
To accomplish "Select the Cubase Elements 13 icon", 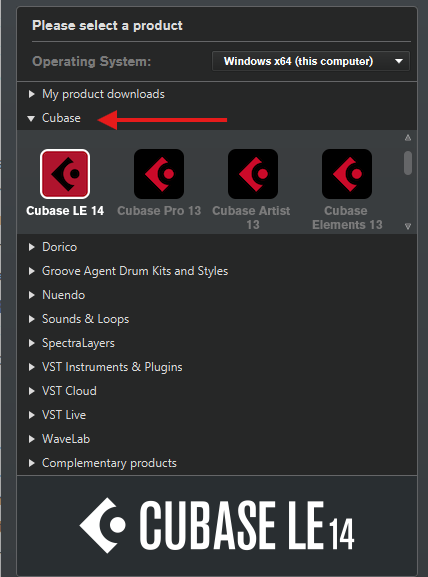I will tap(347, 174).
